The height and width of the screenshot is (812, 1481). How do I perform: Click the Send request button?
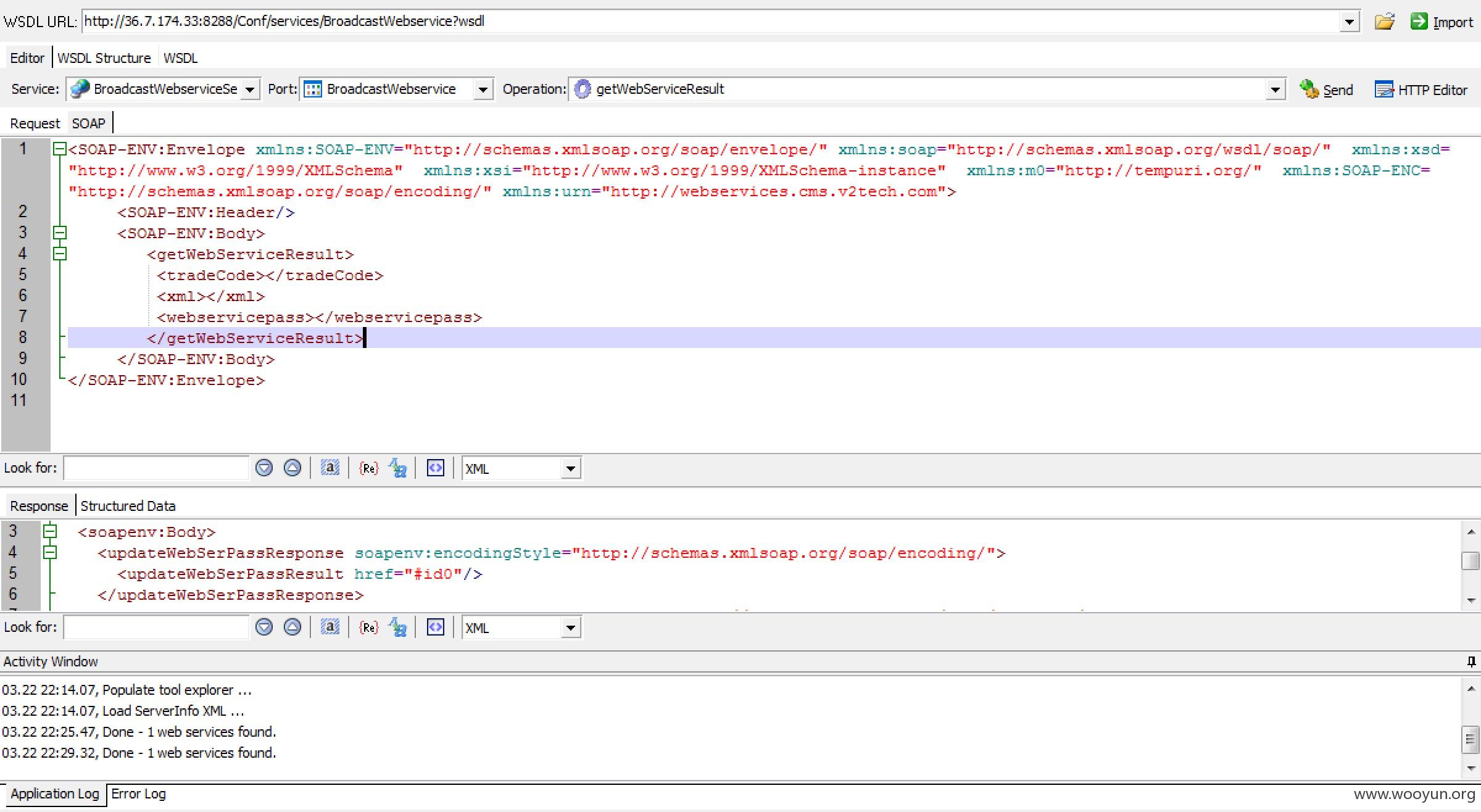coord(1326,90)
